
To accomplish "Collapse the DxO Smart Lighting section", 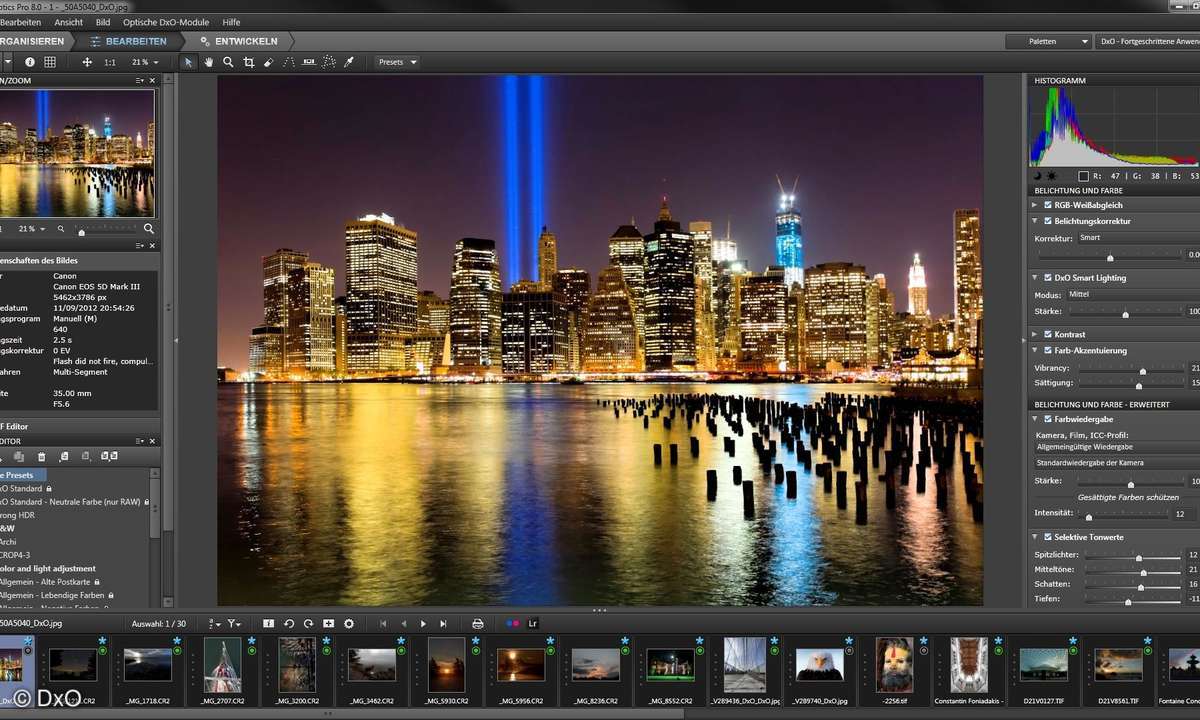I will pos(1035,278).
